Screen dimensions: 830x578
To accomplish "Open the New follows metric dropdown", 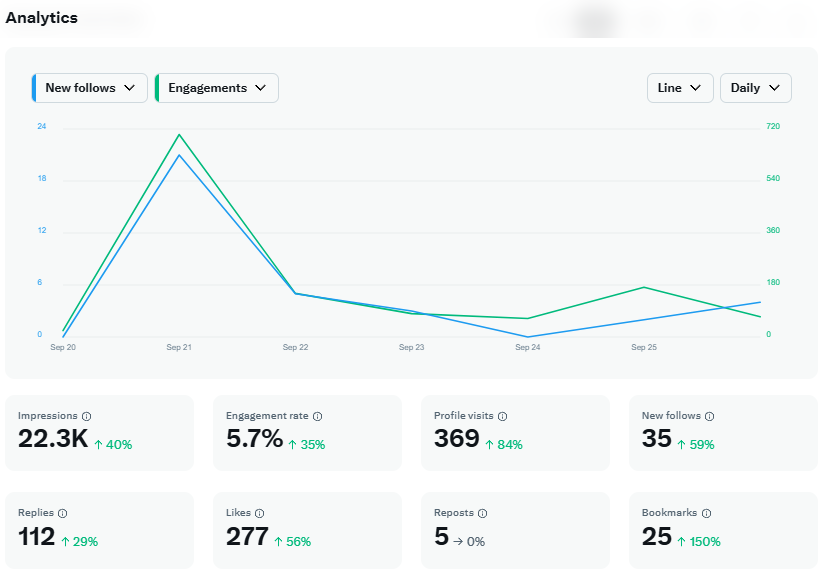I will [89, 88].
